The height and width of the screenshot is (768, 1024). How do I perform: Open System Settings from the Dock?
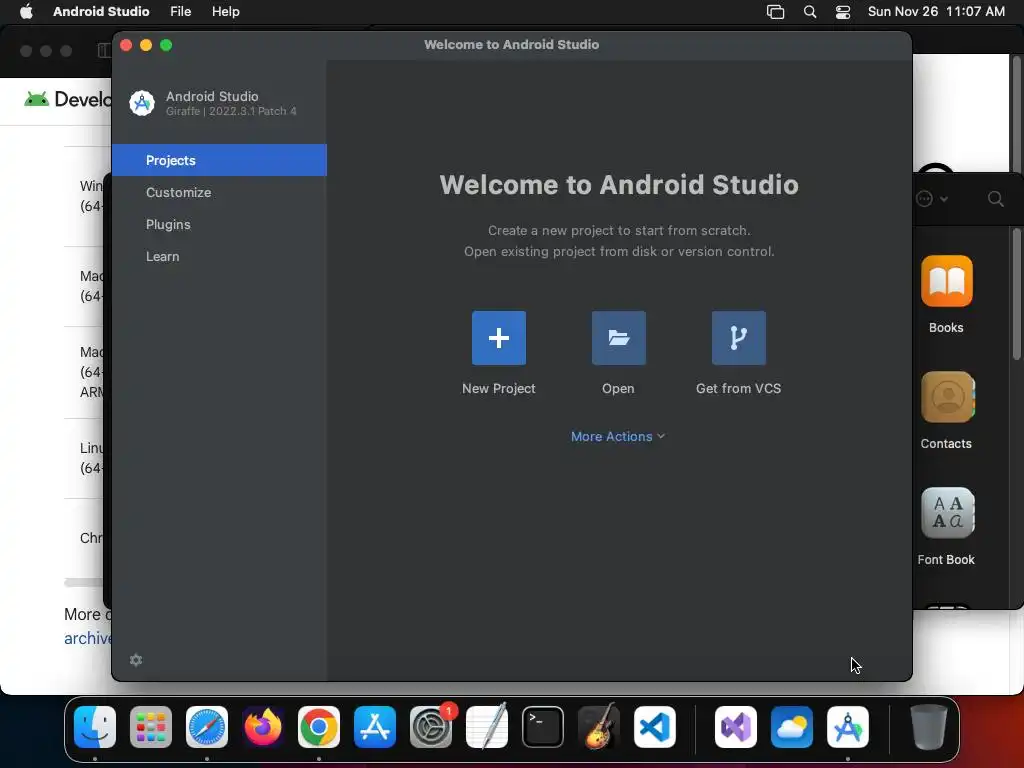pos(431,726)
